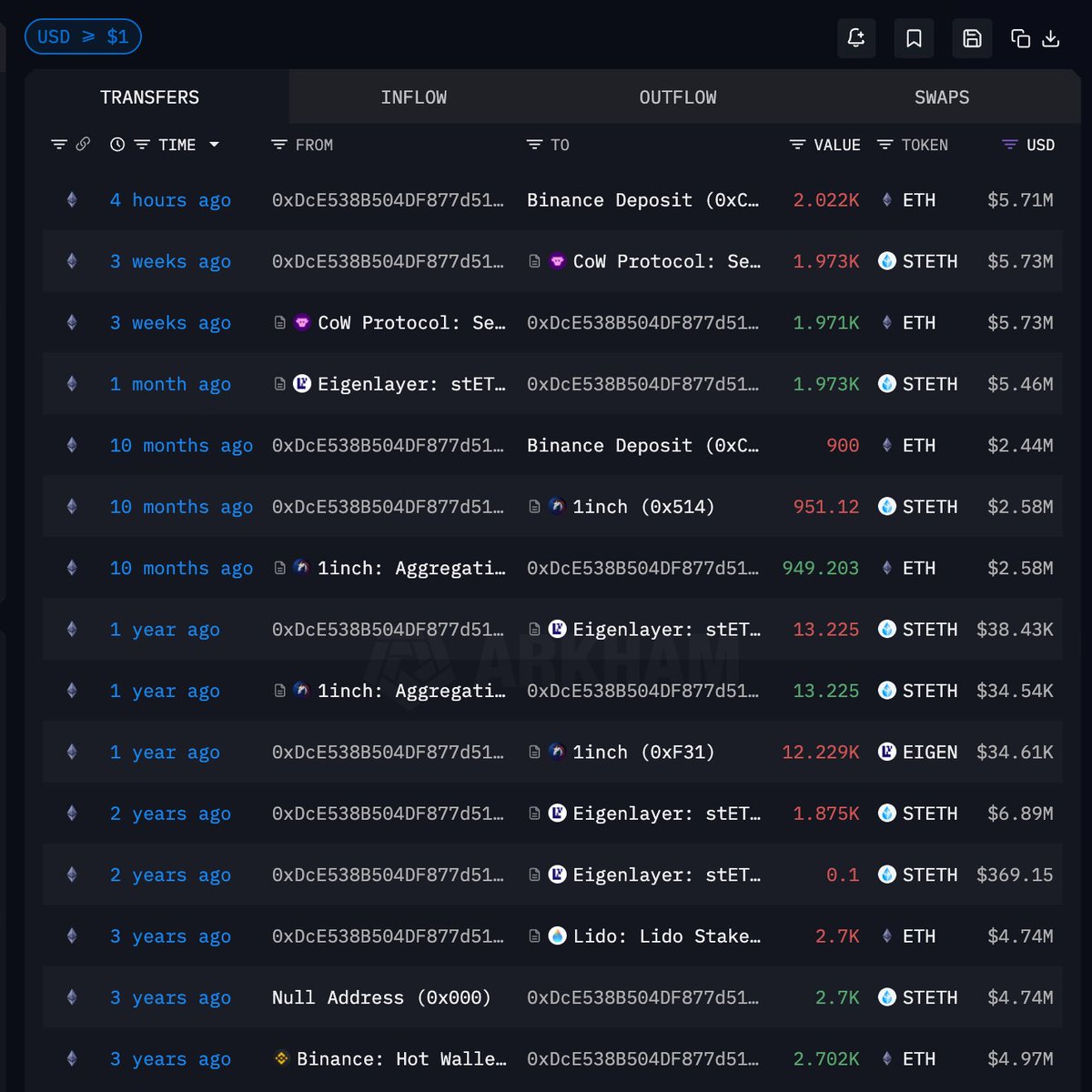The width and height of the screenshot is (1092, 1092).
Task: Bookmark this transfers view
Action: click(914, 38)
